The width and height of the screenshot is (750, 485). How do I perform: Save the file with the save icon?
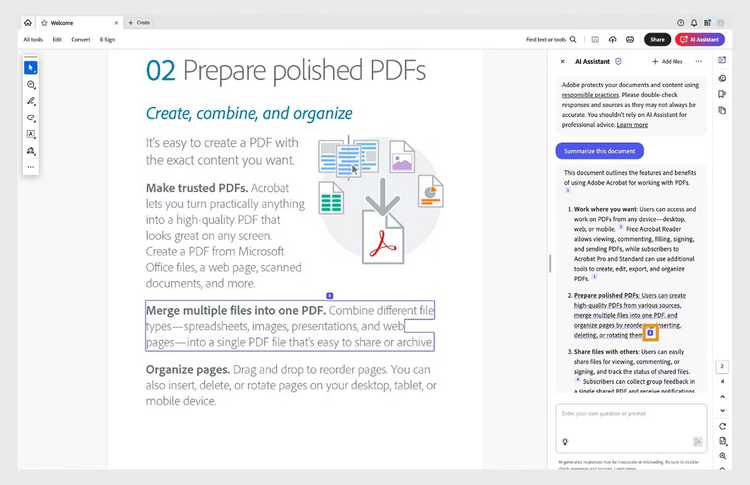click(x=595, y=40)
